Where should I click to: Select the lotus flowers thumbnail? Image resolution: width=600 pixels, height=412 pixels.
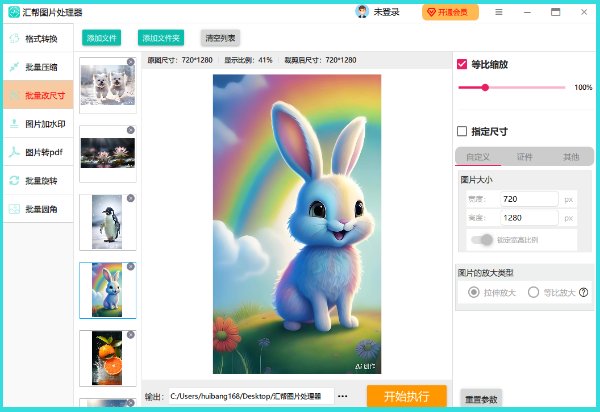click(x=108, y=153)
